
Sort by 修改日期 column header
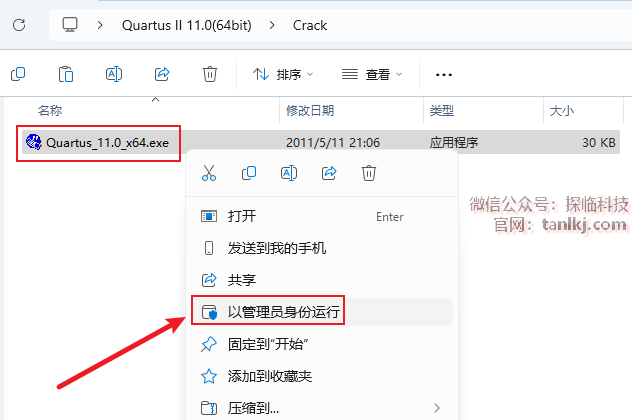(x=310, y=110)
